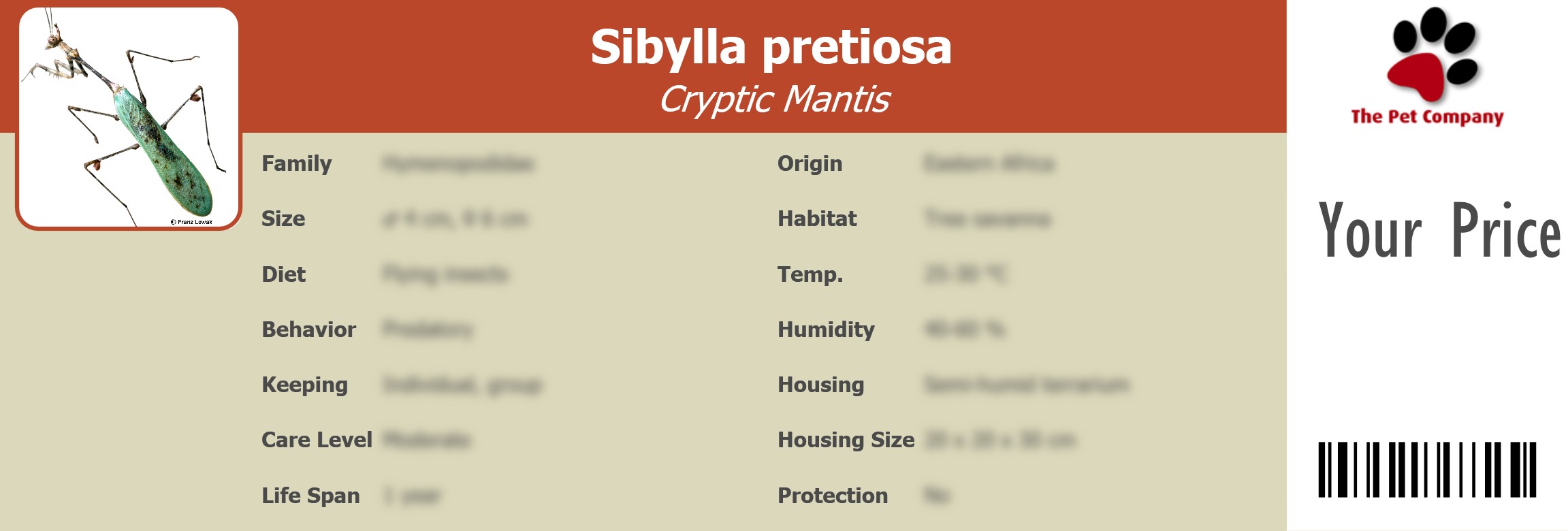
Task: Click the "Origin" label
Action: (x=810, y=163)
